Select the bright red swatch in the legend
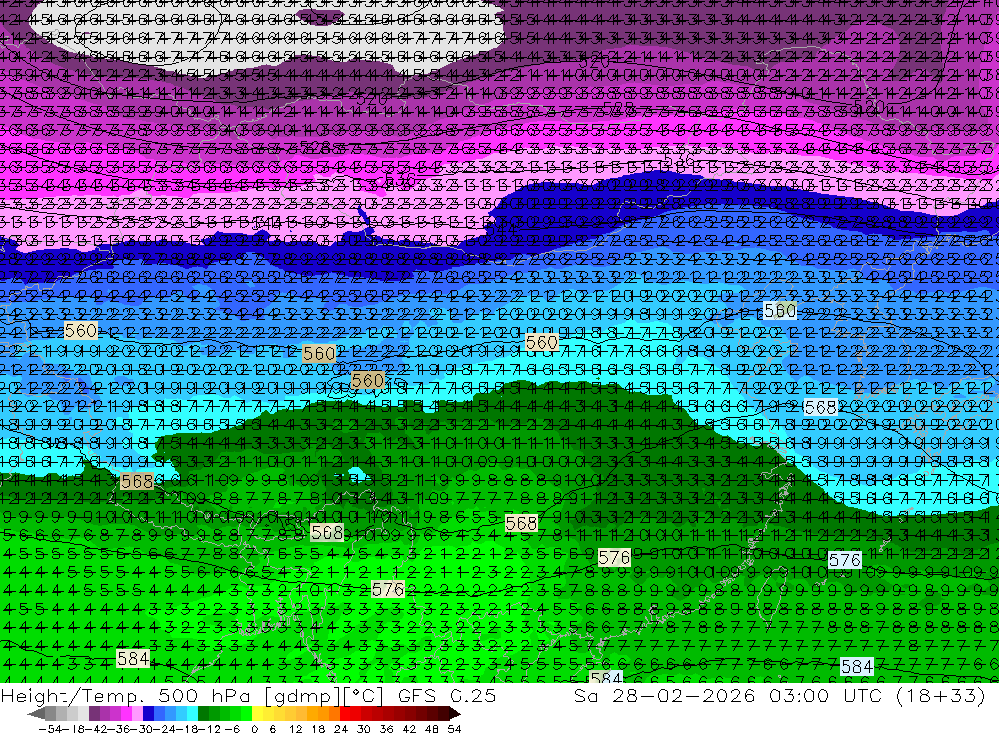The image size is (1000, 733). (345, 713)
